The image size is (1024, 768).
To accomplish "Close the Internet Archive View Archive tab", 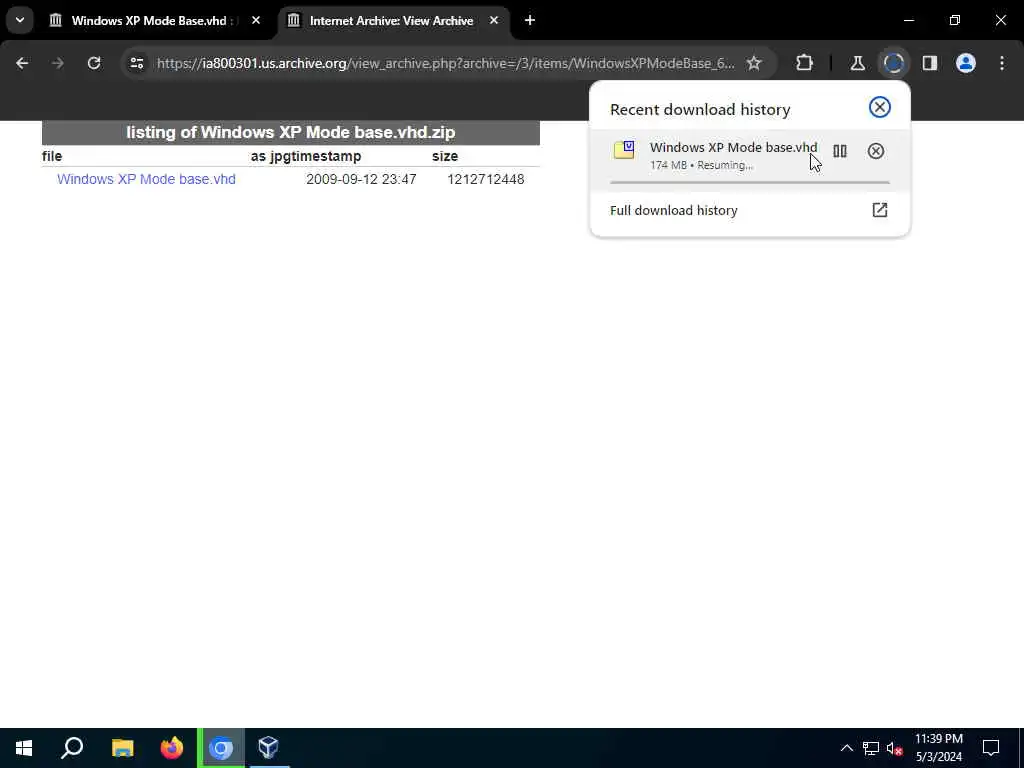I will tap(494, 20).
